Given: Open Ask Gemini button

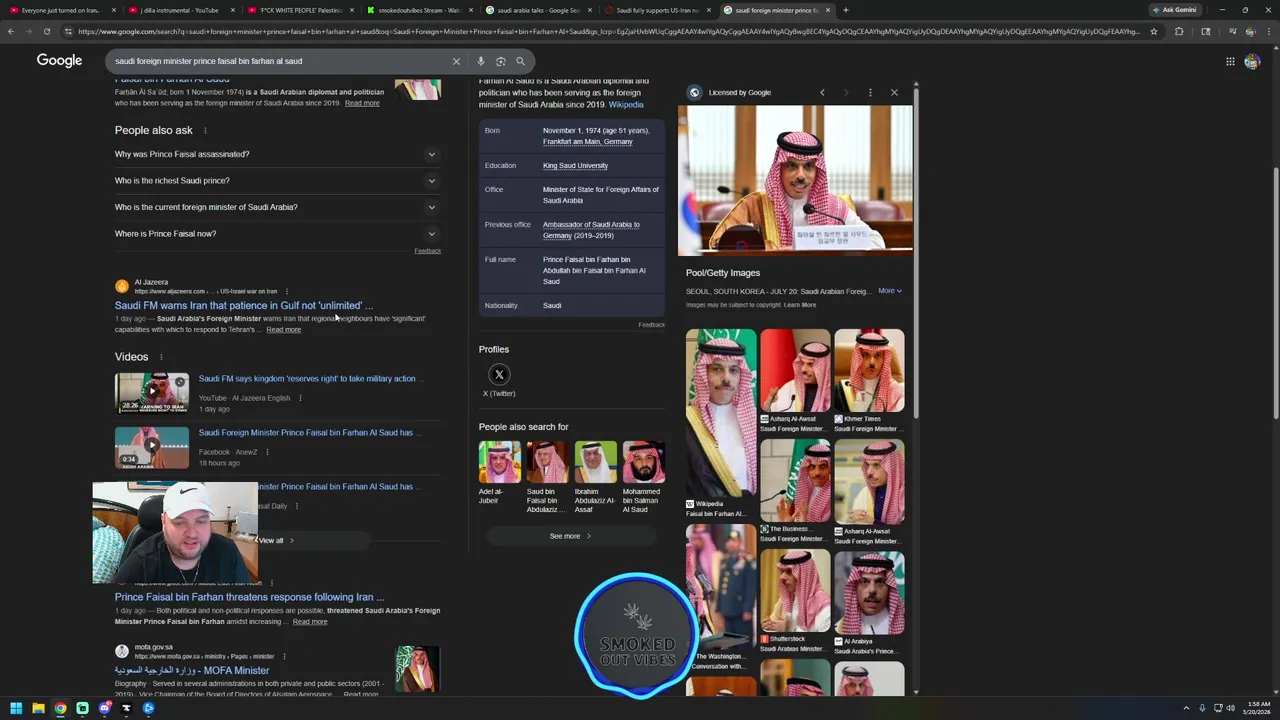Looking at the screenshot, I should tap(1174, 10).
